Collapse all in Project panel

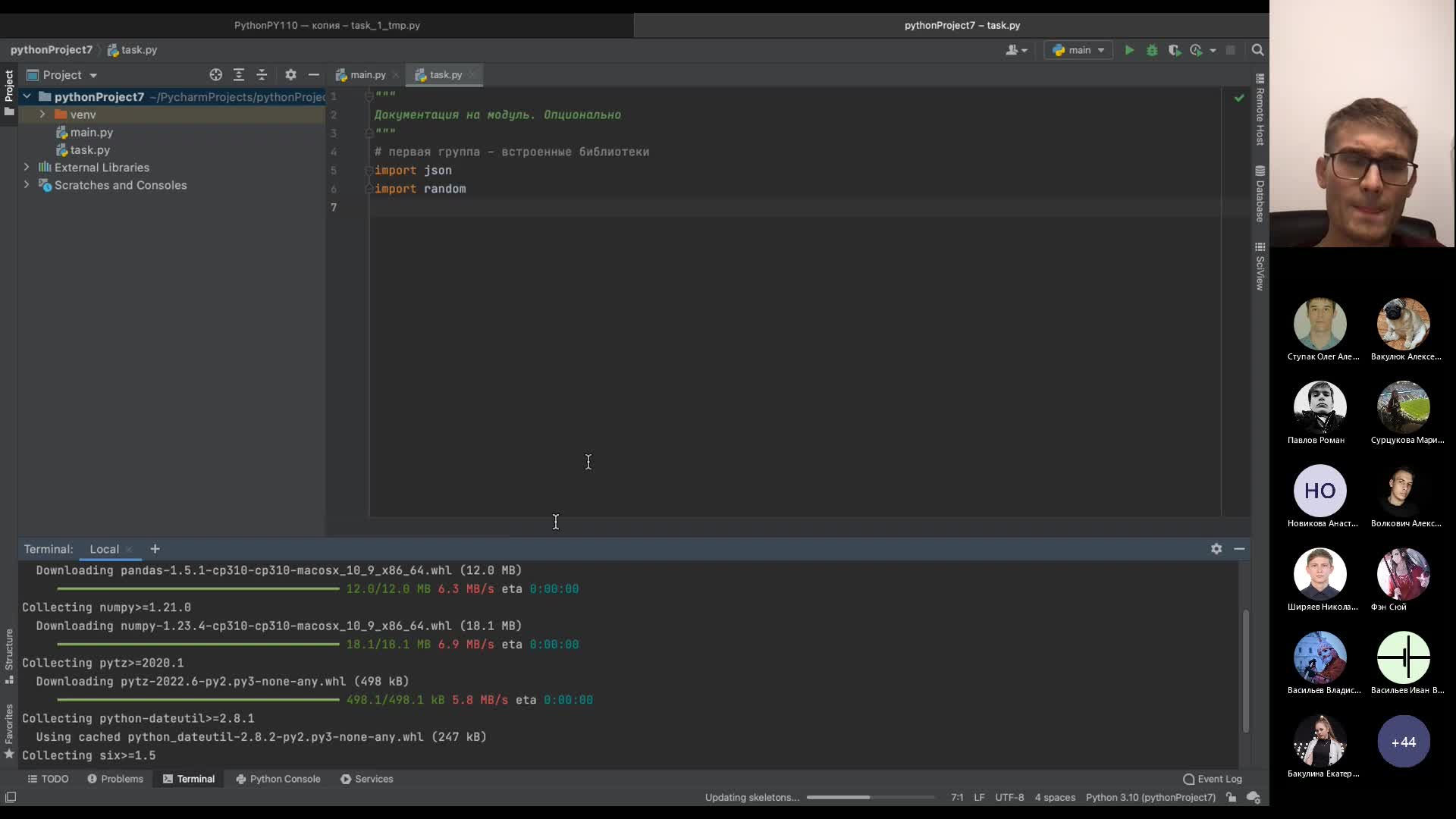(262, 75)
